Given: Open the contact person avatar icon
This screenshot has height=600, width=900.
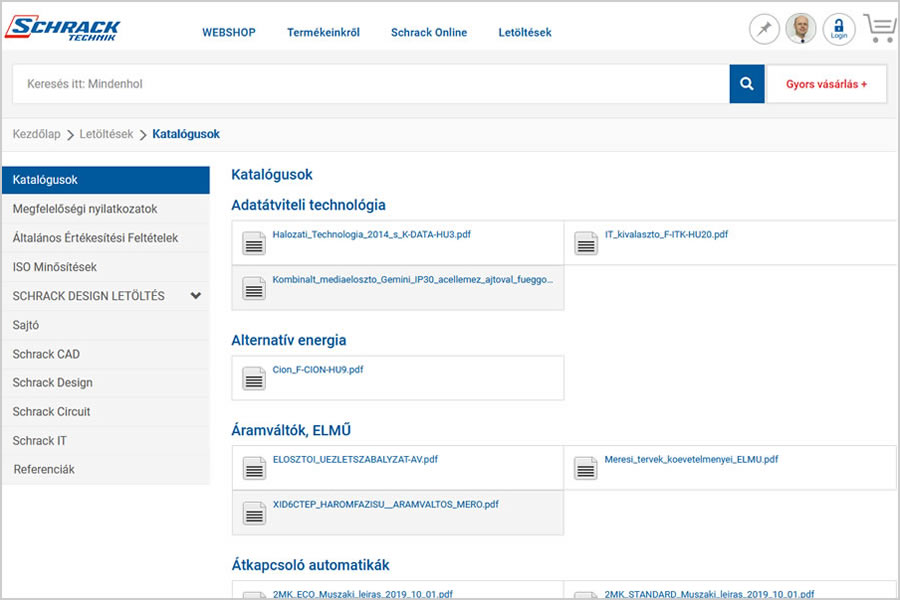Looking at the screenshot, I should 801,29.
